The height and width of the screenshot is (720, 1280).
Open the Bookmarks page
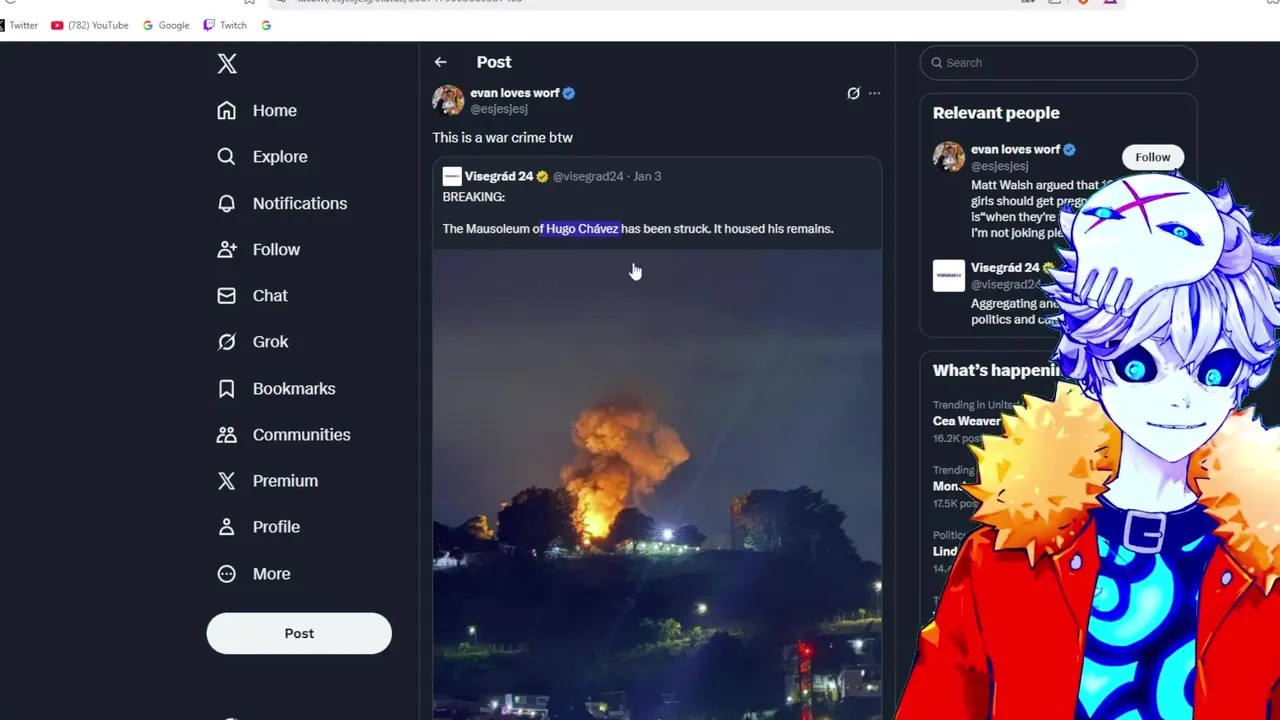[x=276, y=388]
